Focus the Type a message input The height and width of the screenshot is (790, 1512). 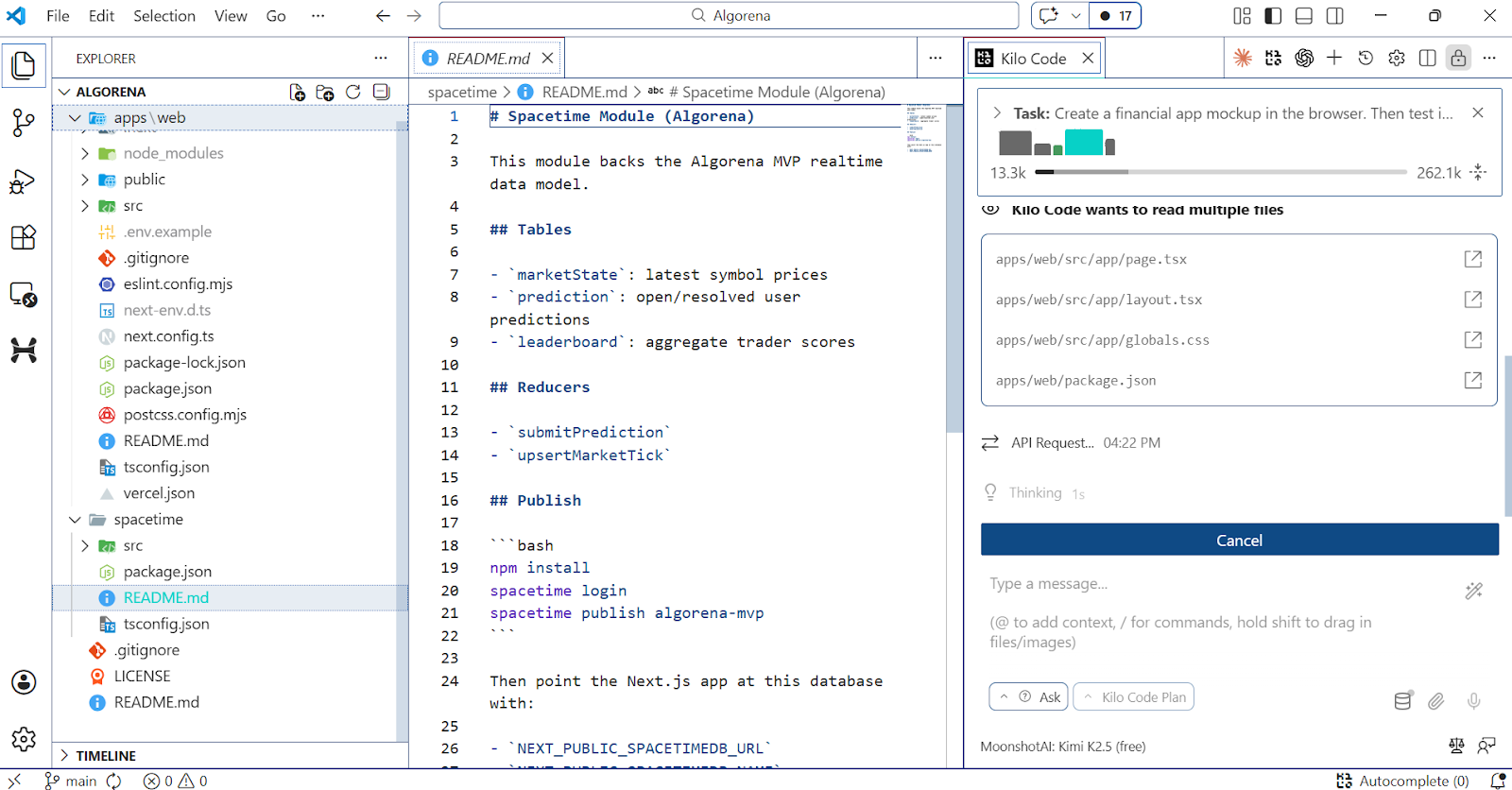[1219, 584]
